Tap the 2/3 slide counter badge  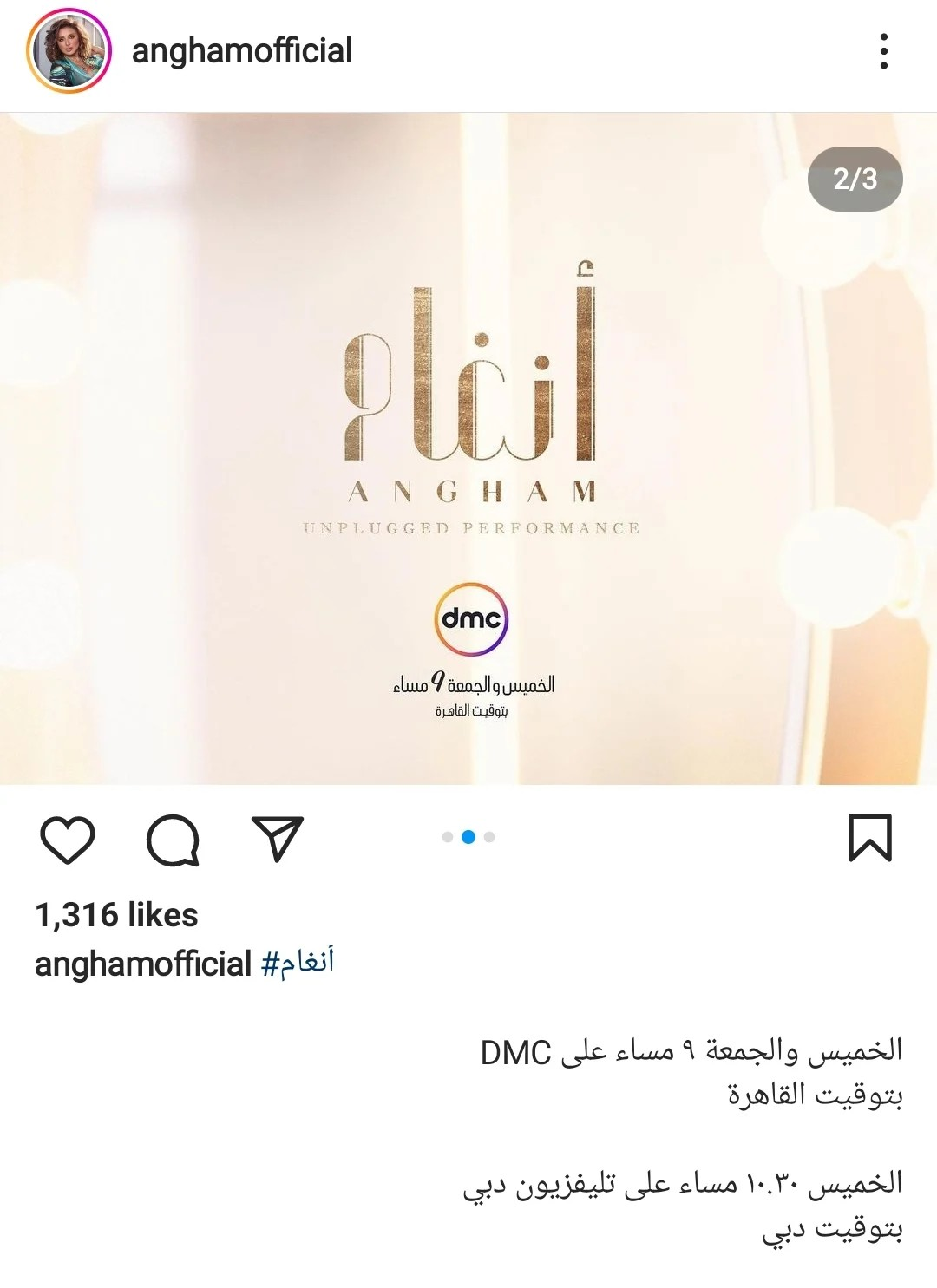coord(855,179)
